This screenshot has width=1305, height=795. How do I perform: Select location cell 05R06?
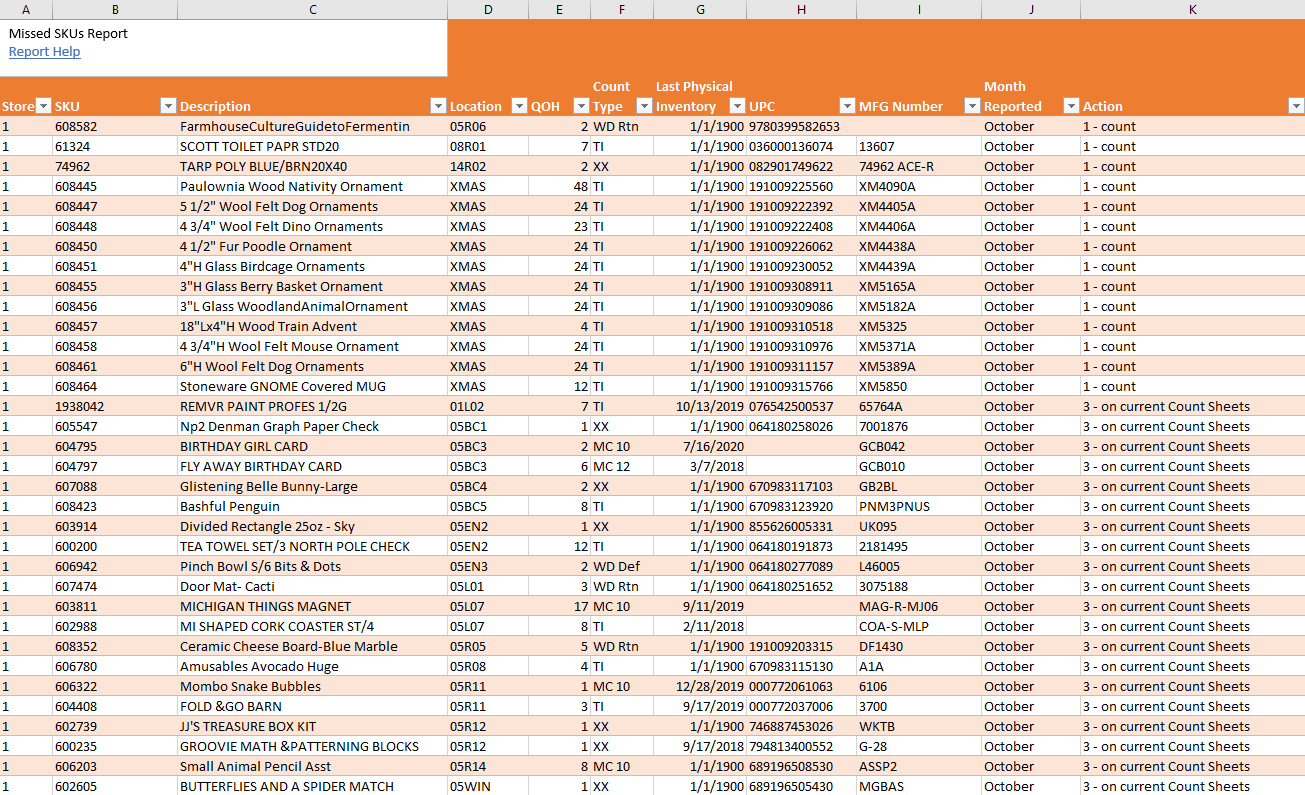click(488, 126)
